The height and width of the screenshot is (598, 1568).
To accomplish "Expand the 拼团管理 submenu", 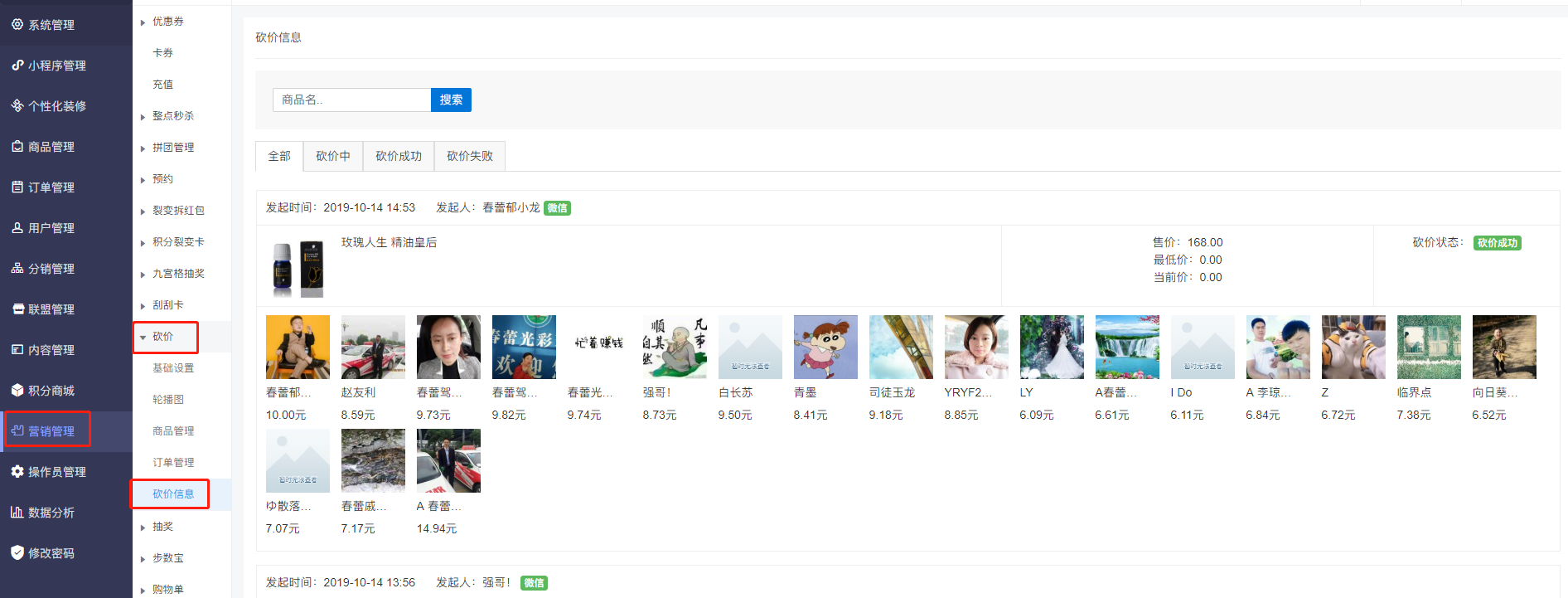I will (x=173, y=148).
